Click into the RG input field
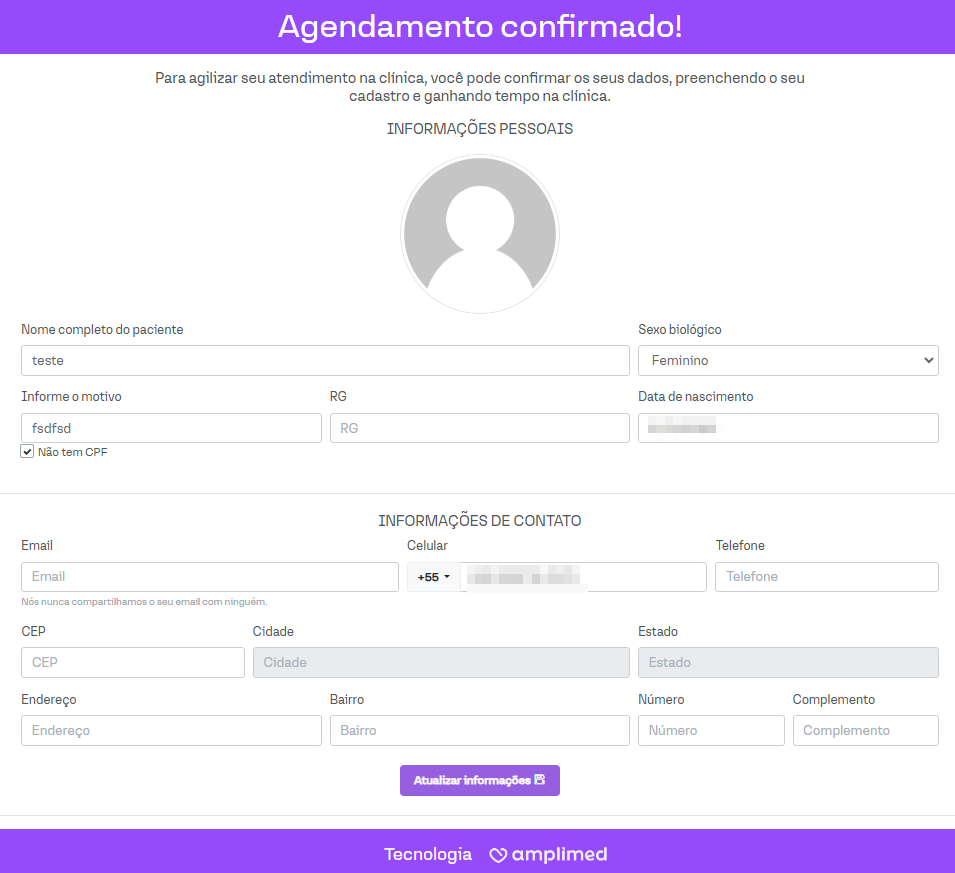 [479, 428]
